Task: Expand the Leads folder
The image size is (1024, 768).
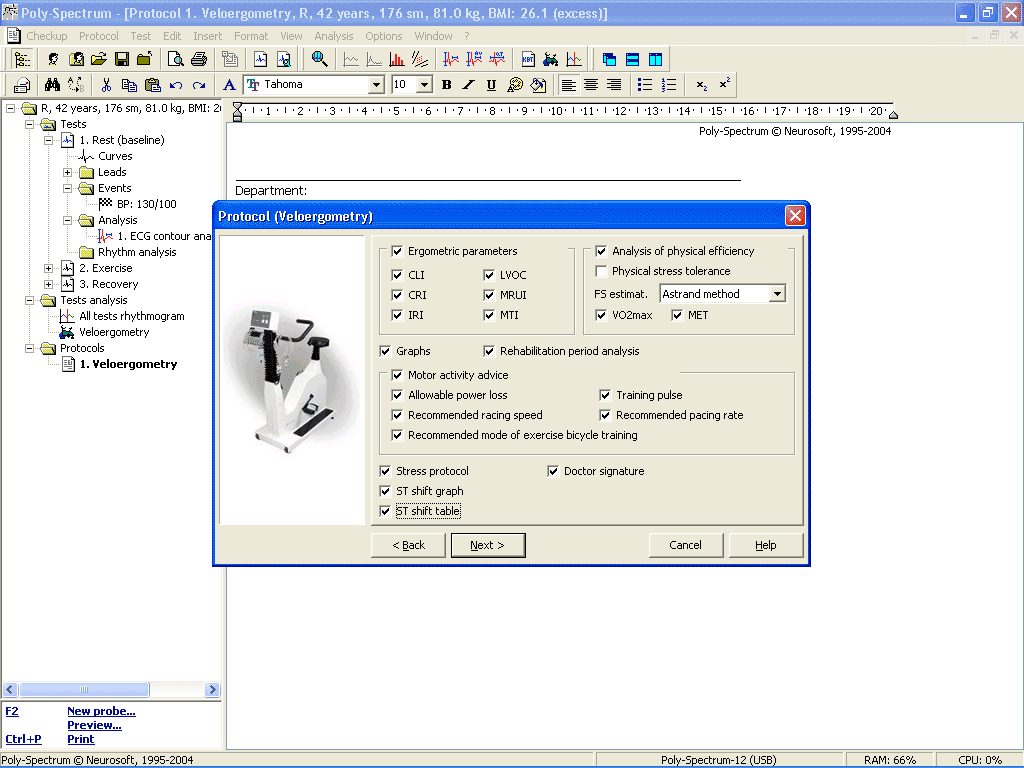Action: tap(67, 172)
